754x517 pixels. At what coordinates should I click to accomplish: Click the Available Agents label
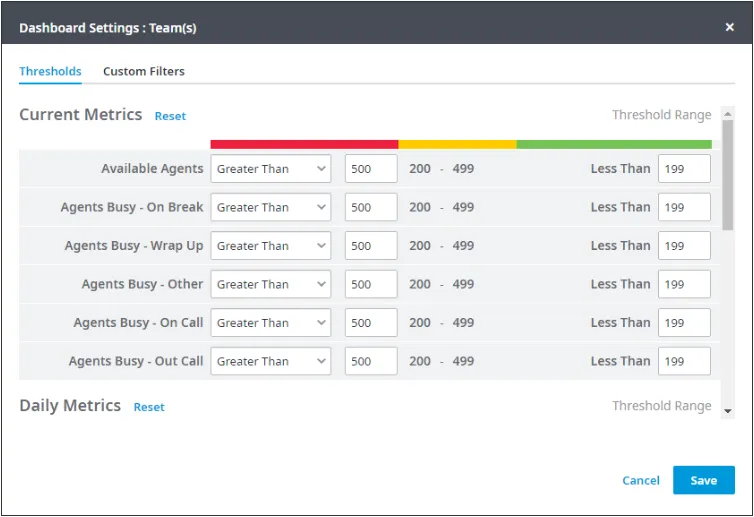pos(152,169)
